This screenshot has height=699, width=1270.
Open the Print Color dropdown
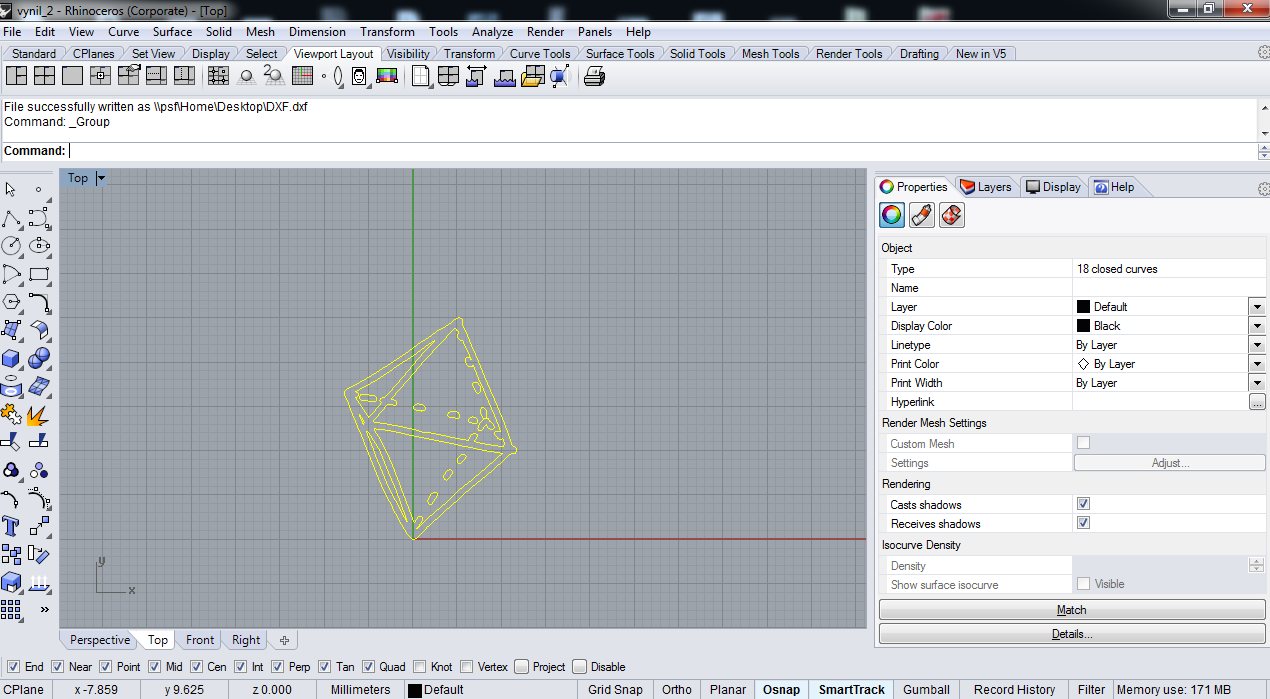pyautogui.click(x=1257, y=364)
